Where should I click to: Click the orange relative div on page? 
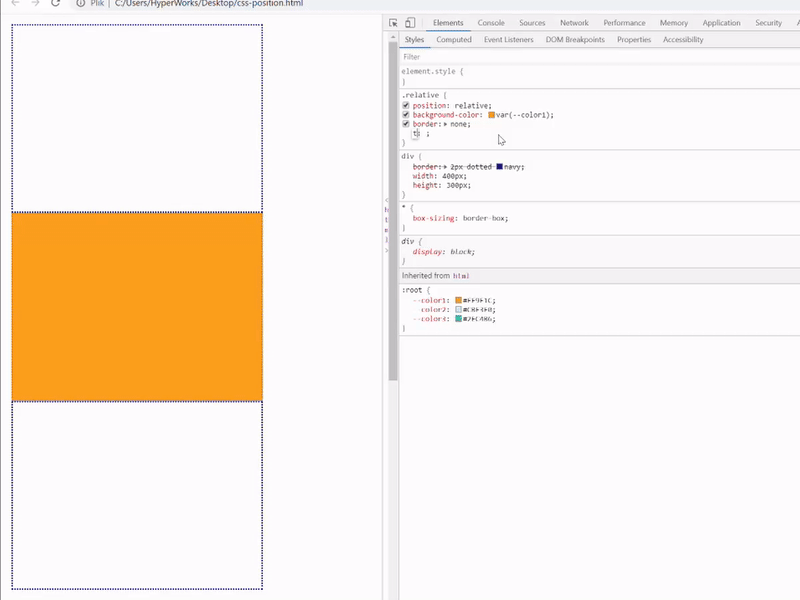[x=137, y=307]
